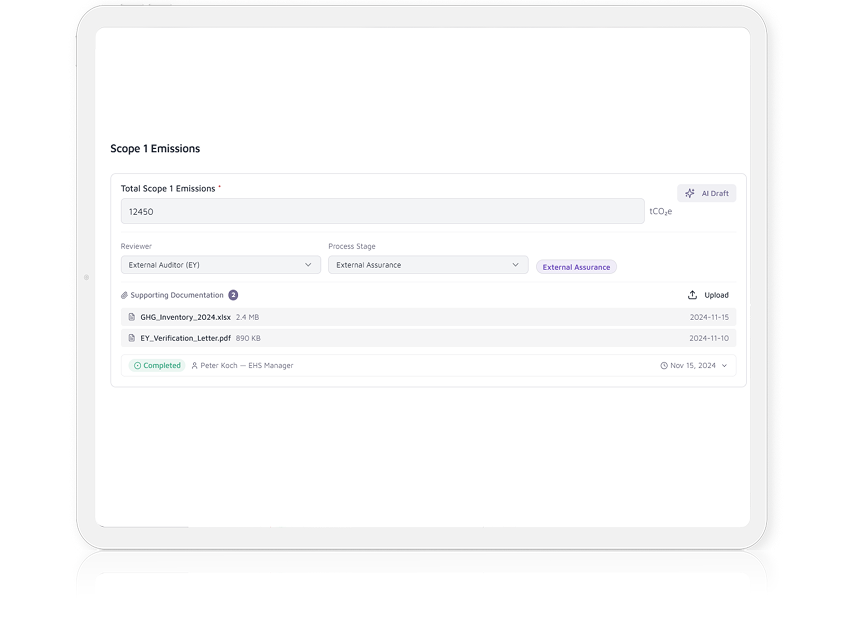Click the AI Draft button label
849x619 pixels.
(715, 193)
